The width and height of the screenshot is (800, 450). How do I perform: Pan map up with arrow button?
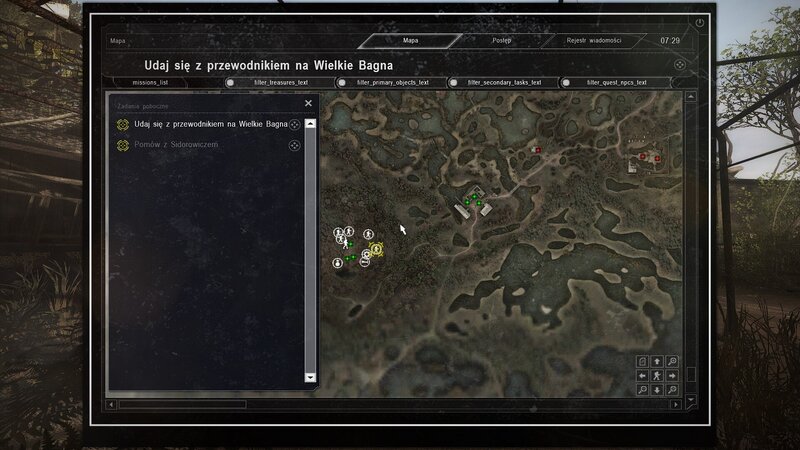click(657, 361)
